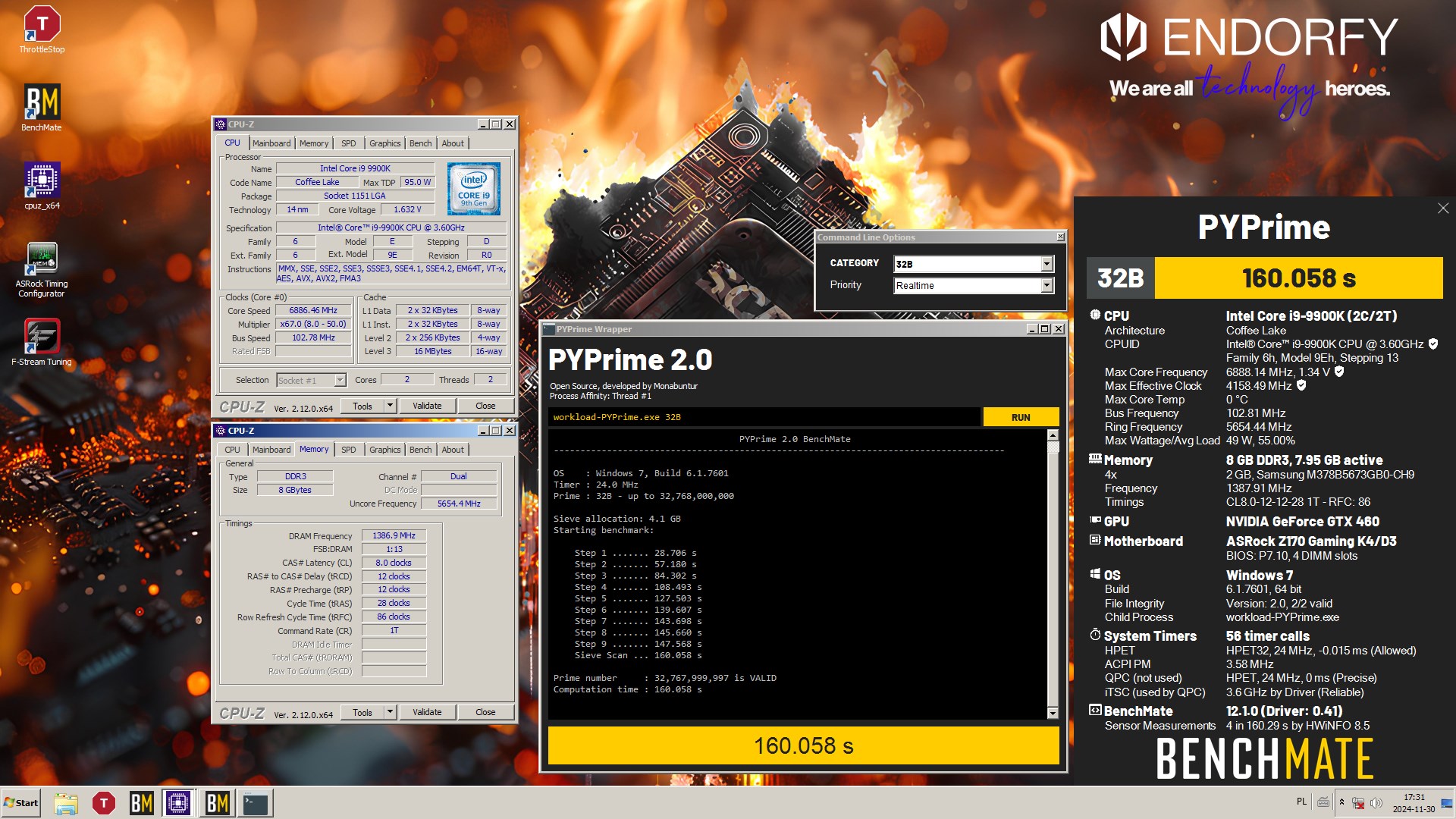
Task: Click the Max Effective Clock verified shield icon
Action: (1301, 385)
